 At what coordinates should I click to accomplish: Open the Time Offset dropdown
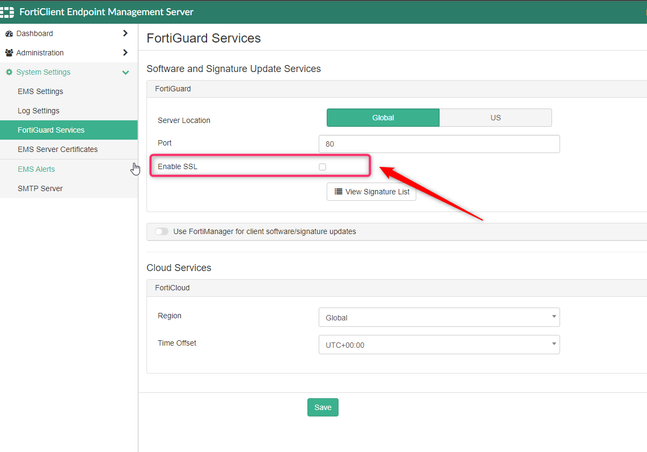coord(439,345)
